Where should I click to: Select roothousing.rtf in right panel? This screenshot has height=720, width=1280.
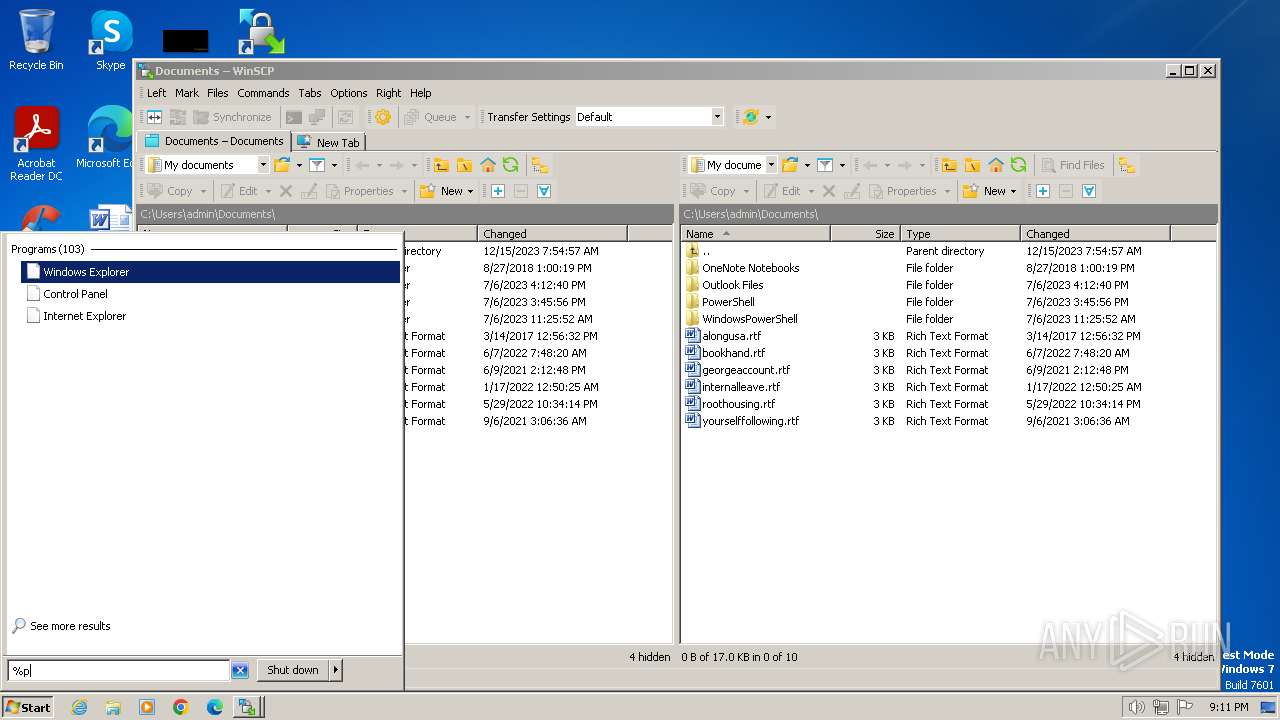click(x=738, y=404)
